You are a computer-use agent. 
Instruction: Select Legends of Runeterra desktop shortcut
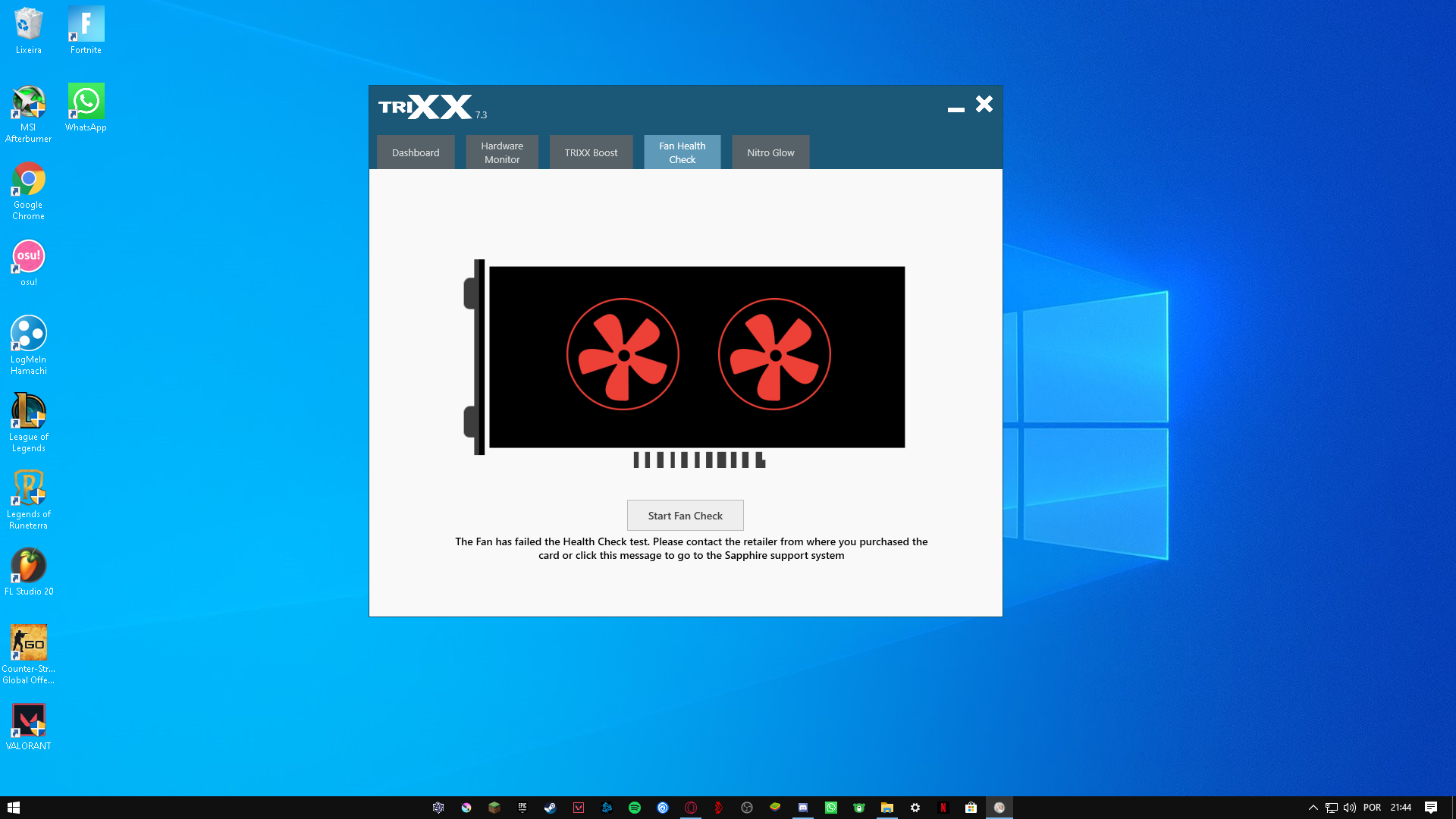tap(29, 500)
